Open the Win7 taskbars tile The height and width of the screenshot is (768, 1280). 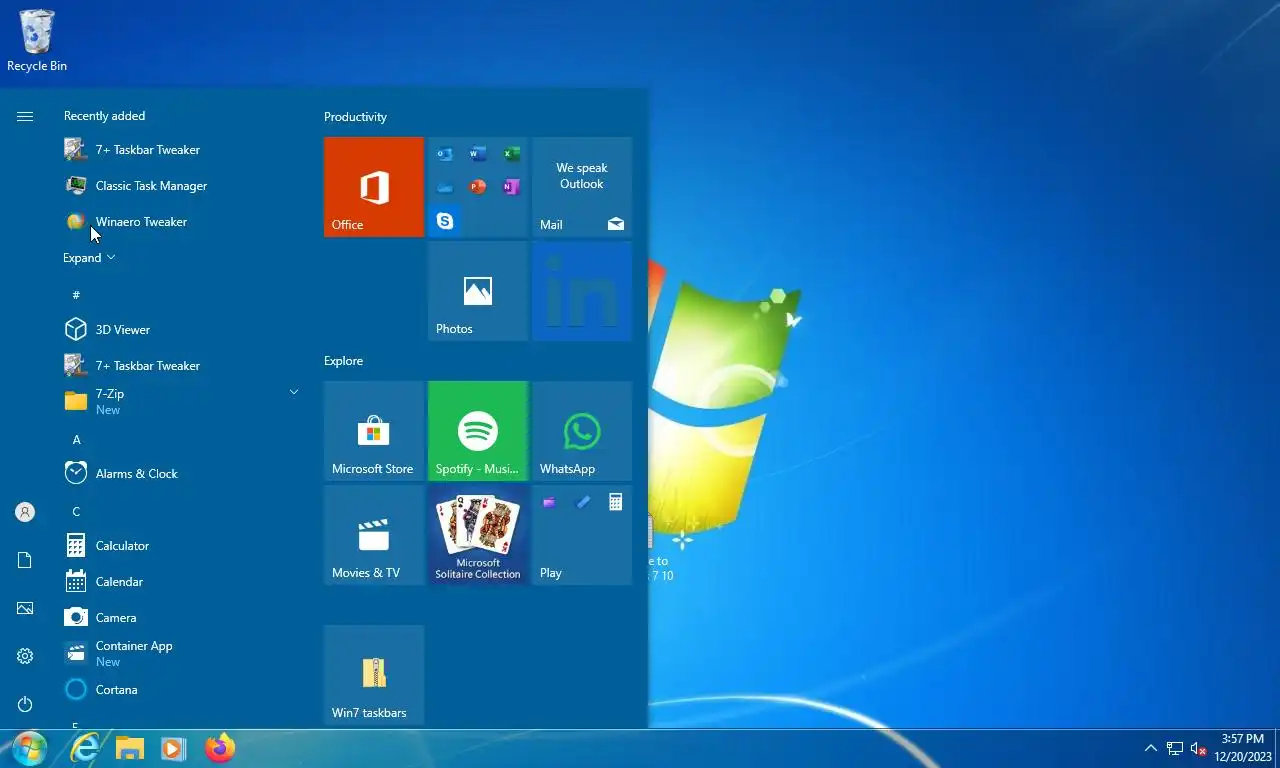(x=374, y=675)
